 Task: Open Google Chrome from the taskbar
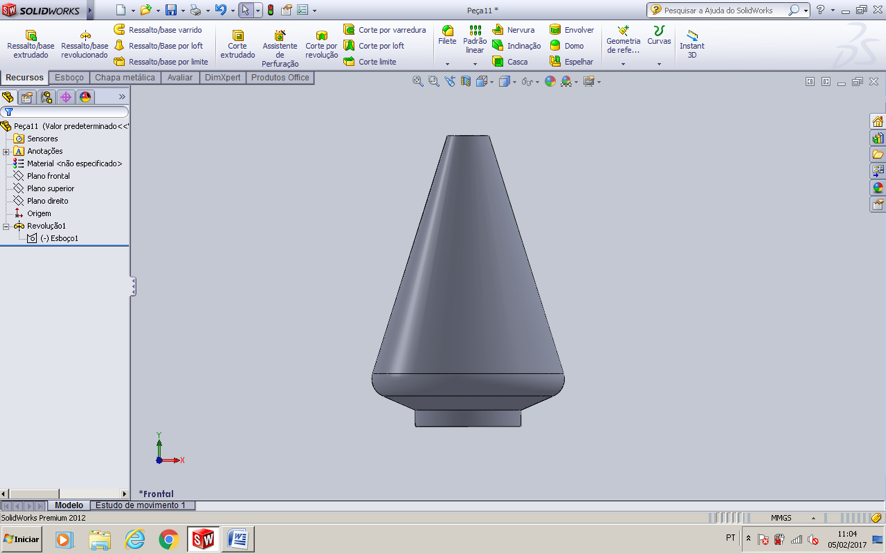pos(168,539)
